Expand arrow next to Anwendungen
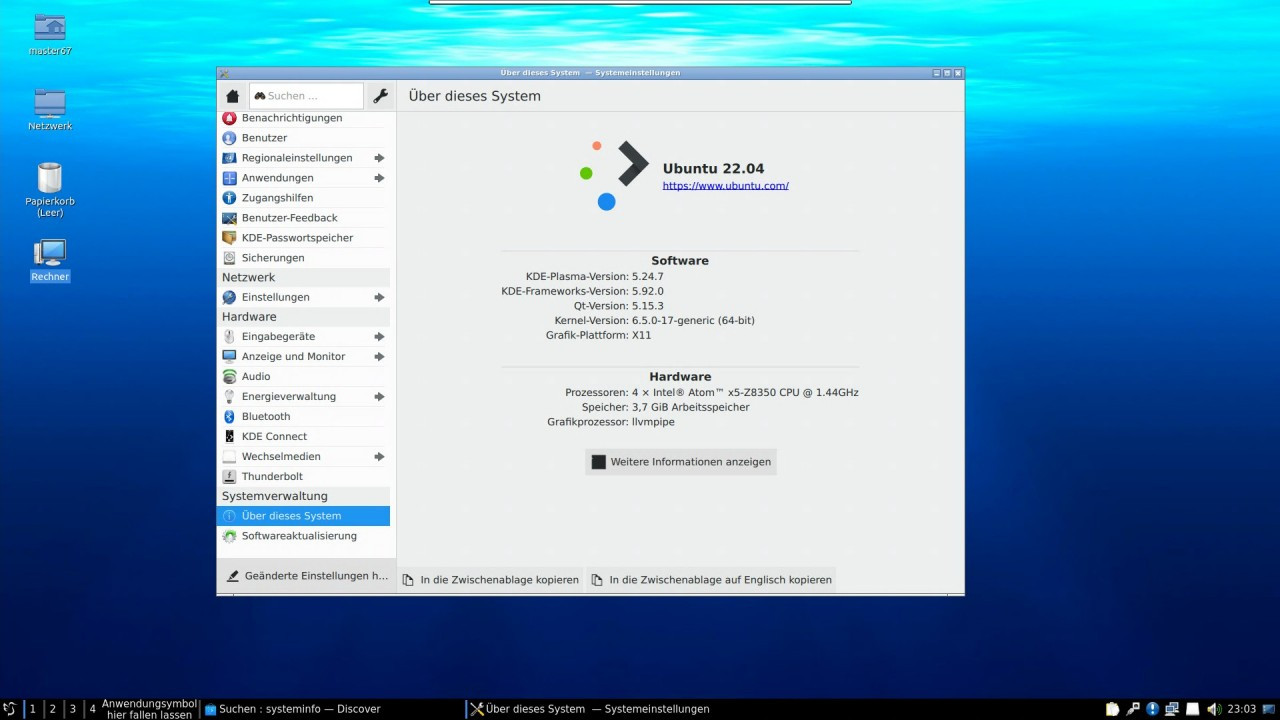The image size is (1280, 720). click(379, 178)
